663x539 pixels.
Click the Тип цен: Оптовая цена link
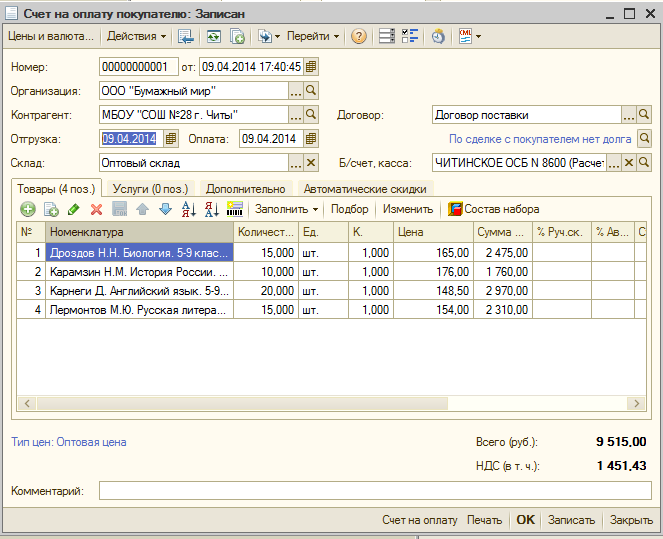[69, 441]
